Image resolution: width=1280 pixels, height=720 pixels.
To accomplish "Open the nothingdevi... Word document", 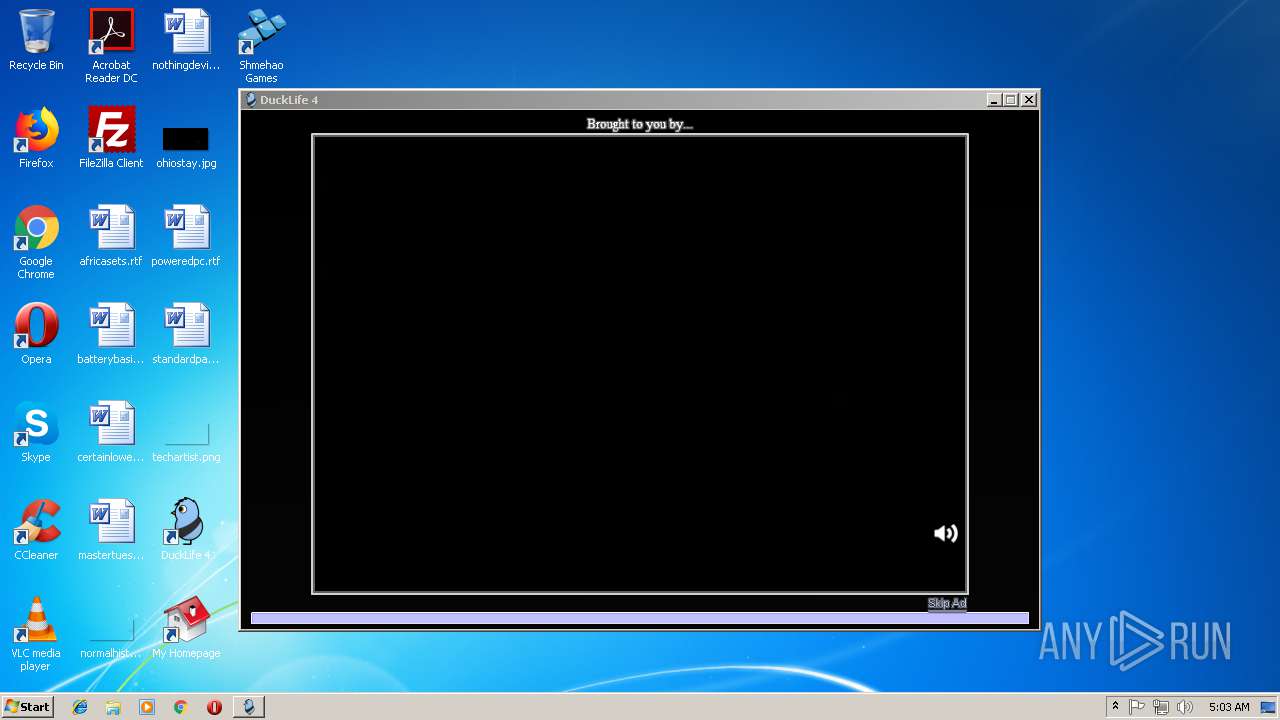I will [x=186, y=41].
